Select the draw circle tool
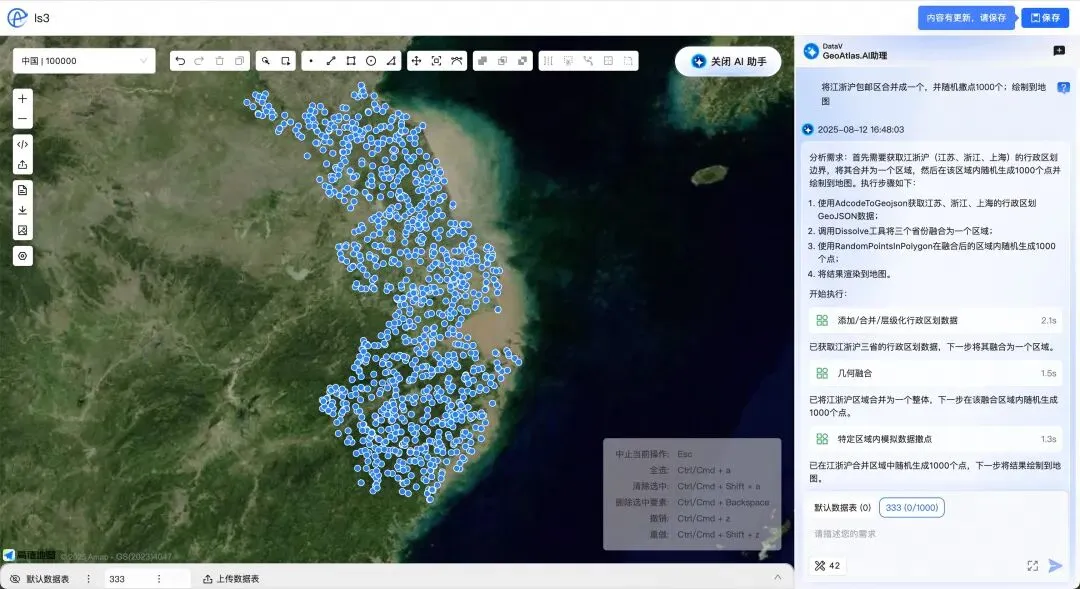This screenshot has width=1080, height=589. point(371,61)
